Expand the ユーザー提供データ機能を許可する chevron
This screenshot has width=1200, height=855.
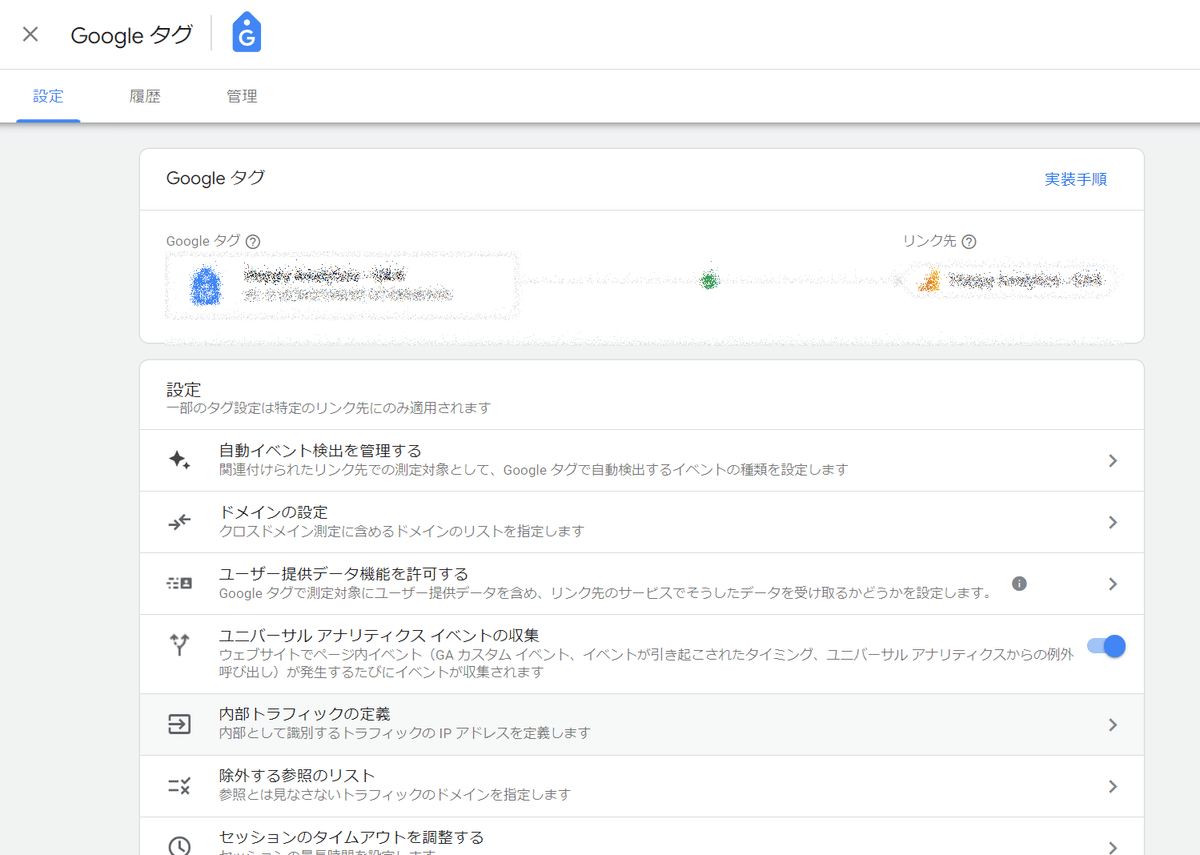coord(1113,583)
